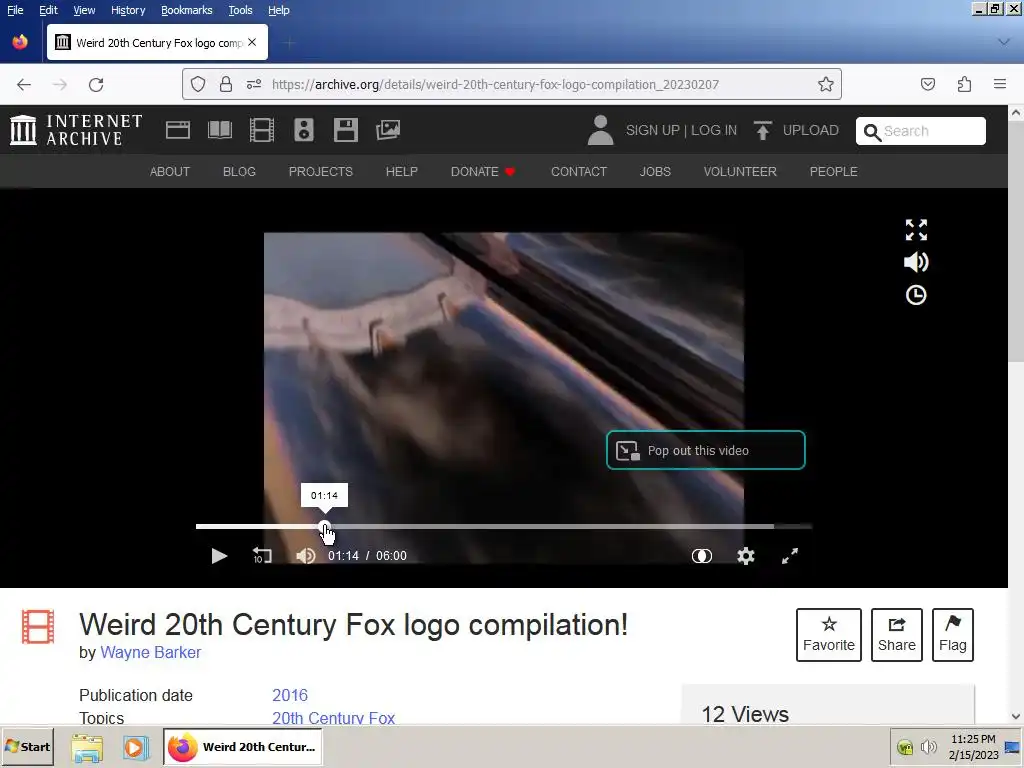Click the video seek handle at 01:14
Screen dimensions: 1024x768
click(325, 526)
